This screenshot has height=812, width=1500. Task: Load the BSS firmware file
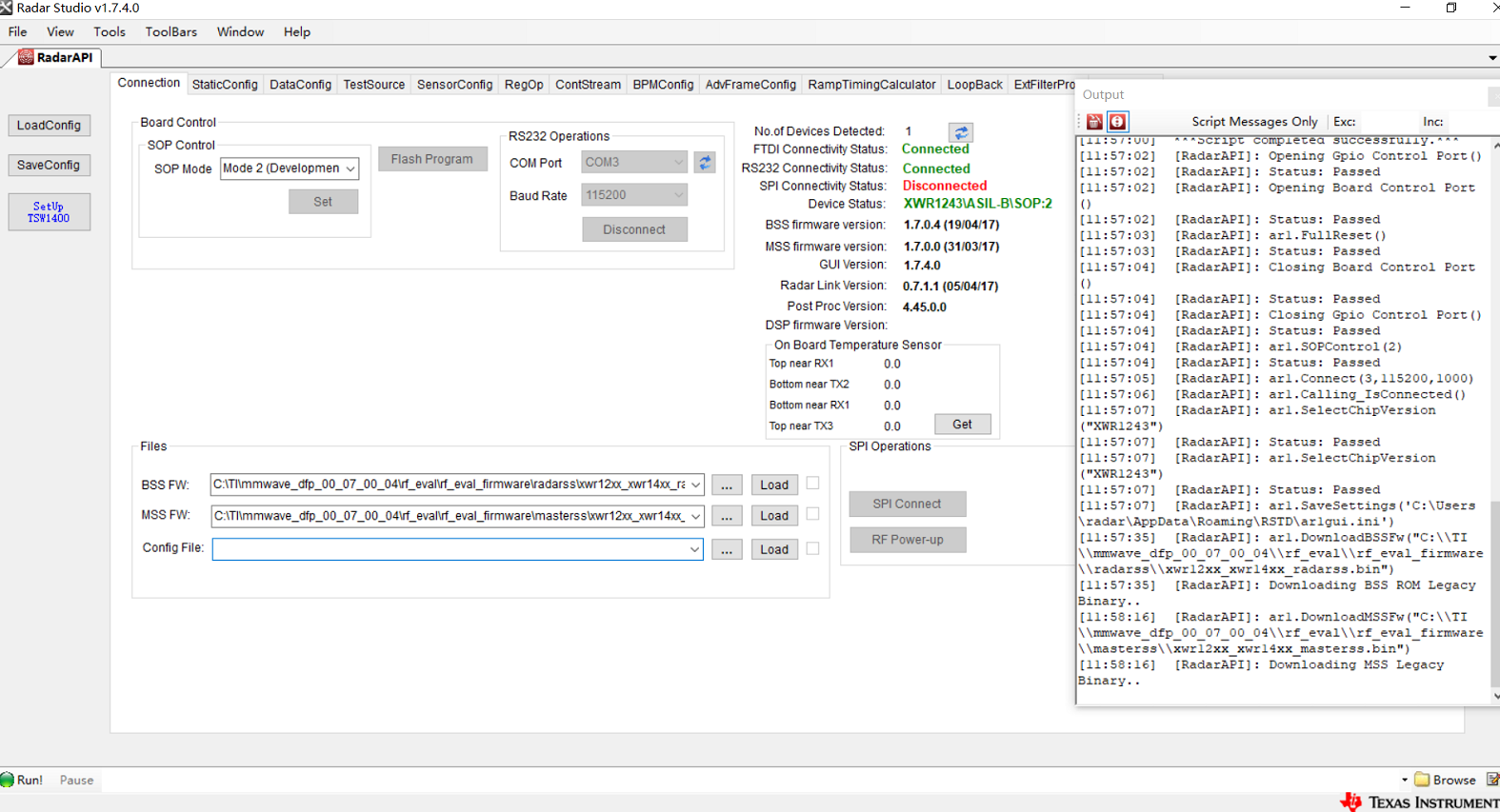774,485
